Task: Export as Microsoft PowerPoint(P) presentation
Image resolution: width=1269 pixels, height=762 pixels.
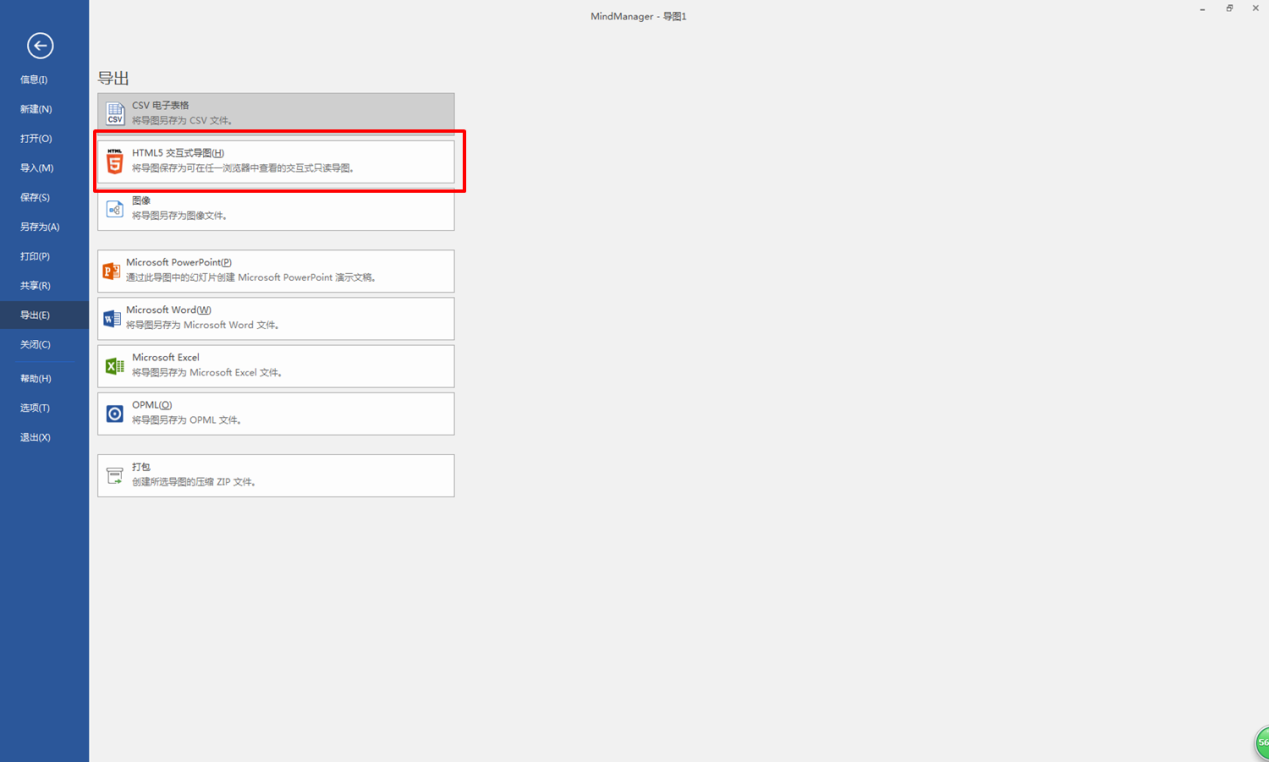Action: [276, 271]
